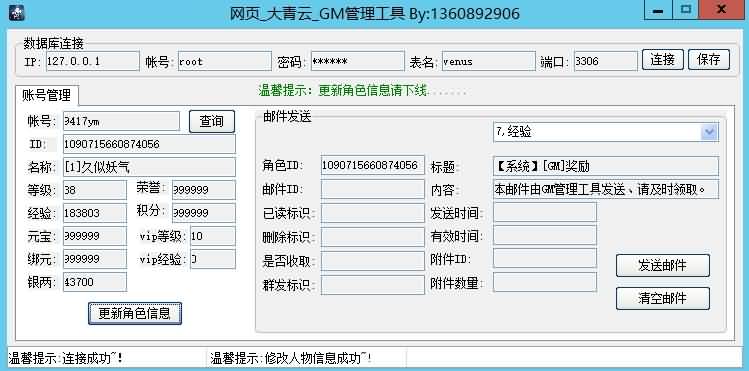
Task: Click the 发送邮件 button
Action: [x=663, y=265]
